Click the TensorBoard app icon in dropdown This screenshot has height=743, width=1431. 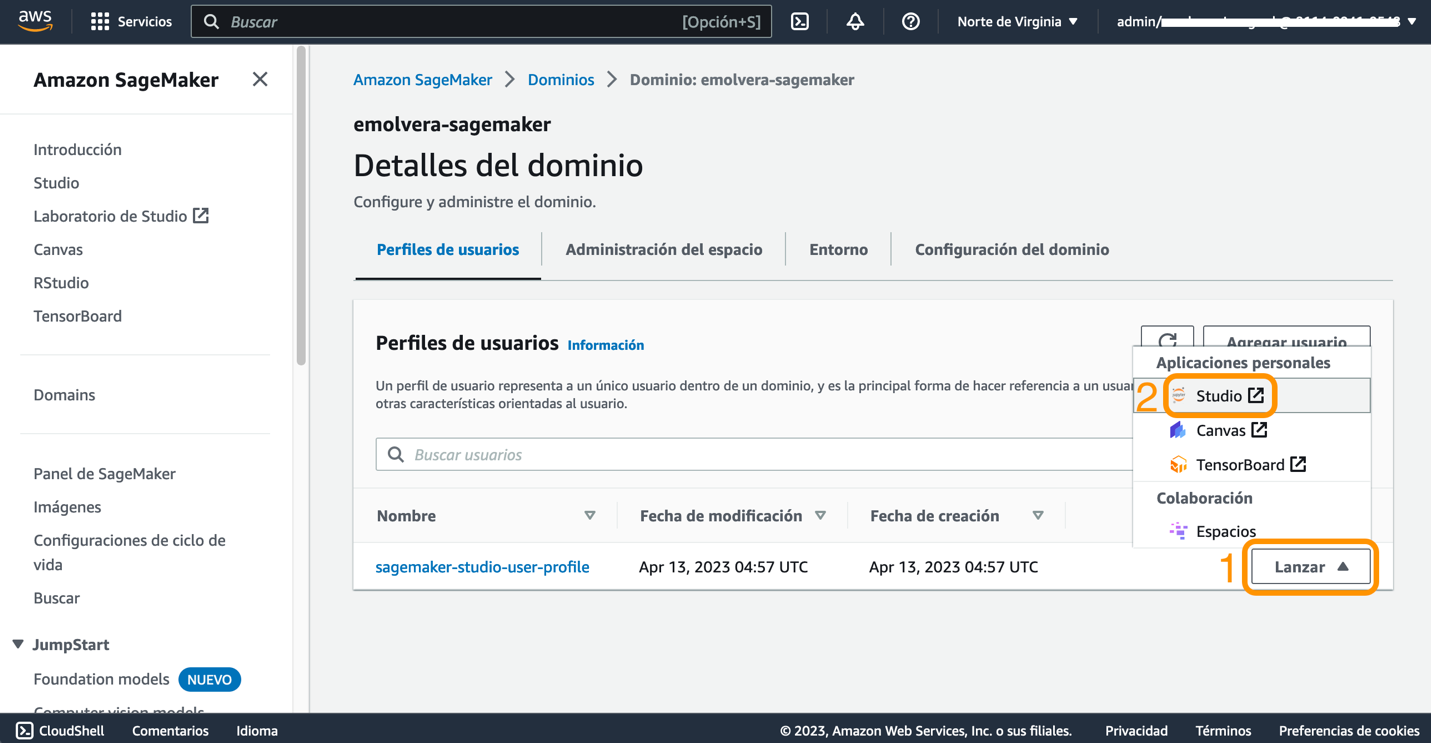1178,464
